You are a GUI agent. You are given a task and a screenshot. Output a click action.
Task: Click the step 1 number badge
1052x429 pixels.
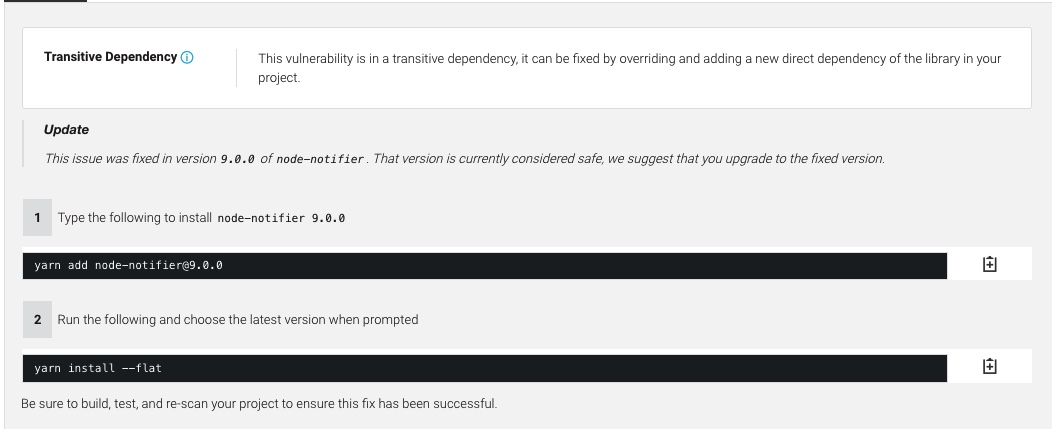coord(38,218)
